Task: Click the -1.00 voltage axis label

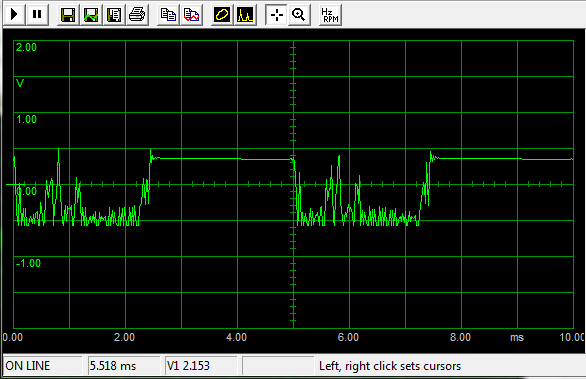Action: point(28,263)
